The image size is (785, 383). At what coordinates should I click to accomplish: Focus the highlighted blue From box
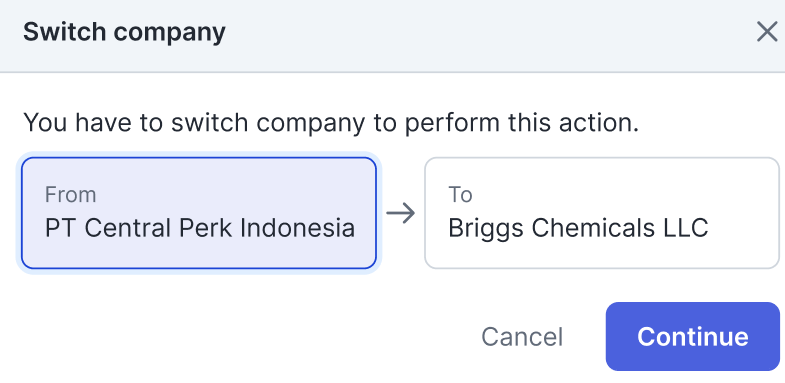199,213
